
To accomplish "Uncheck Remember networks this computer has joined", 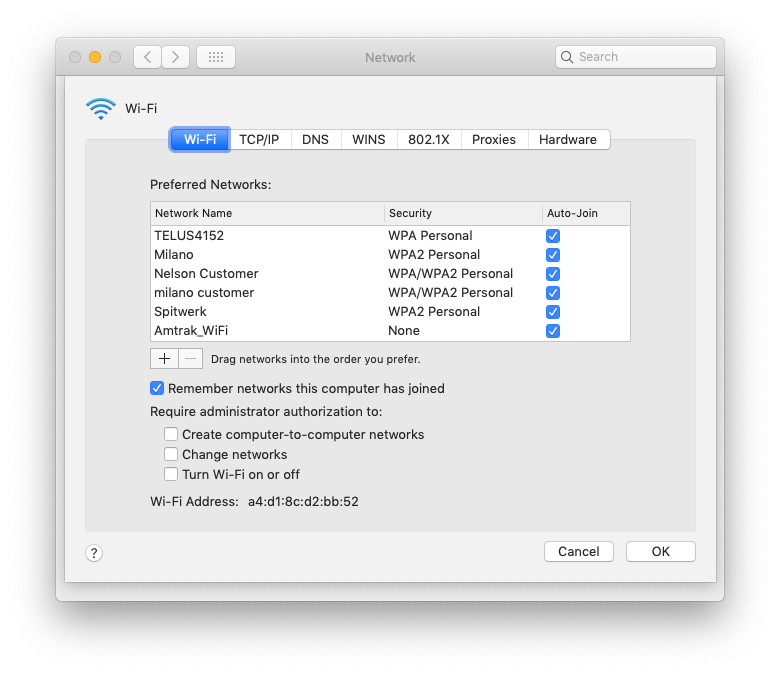I will click(157, 388).
